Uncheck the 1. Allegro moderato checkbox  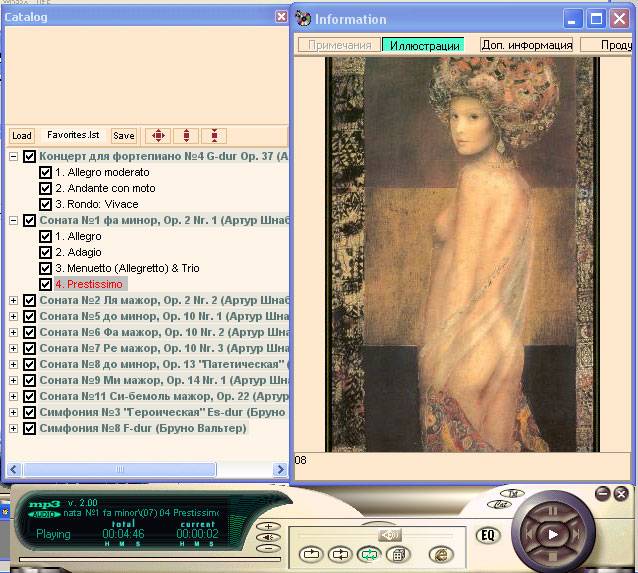coord(45,173)
